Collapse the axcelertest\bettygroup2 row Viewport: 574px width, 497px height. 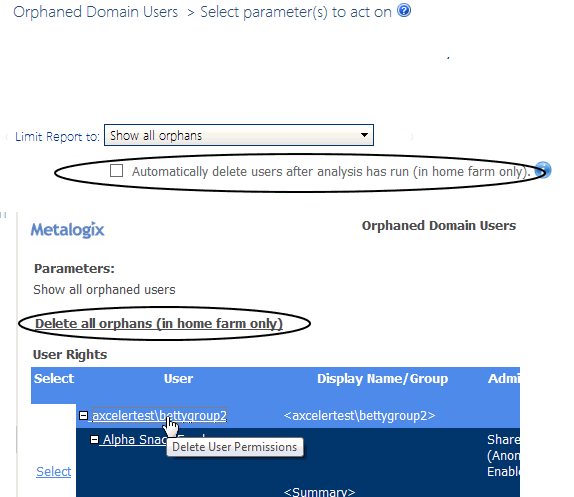[83, 415]
